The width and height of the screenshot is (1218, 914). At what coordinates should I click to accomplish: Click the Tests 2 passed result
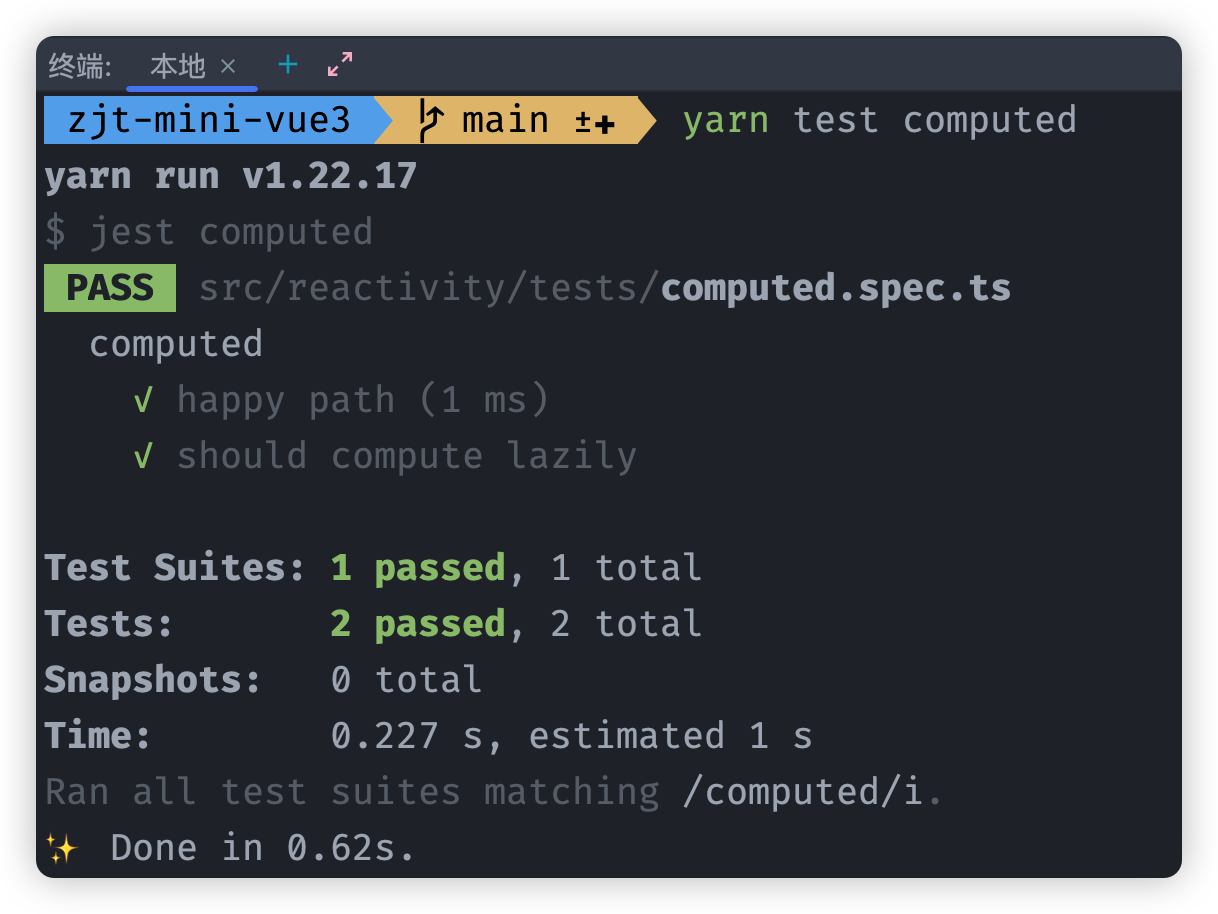click(418, 624)
